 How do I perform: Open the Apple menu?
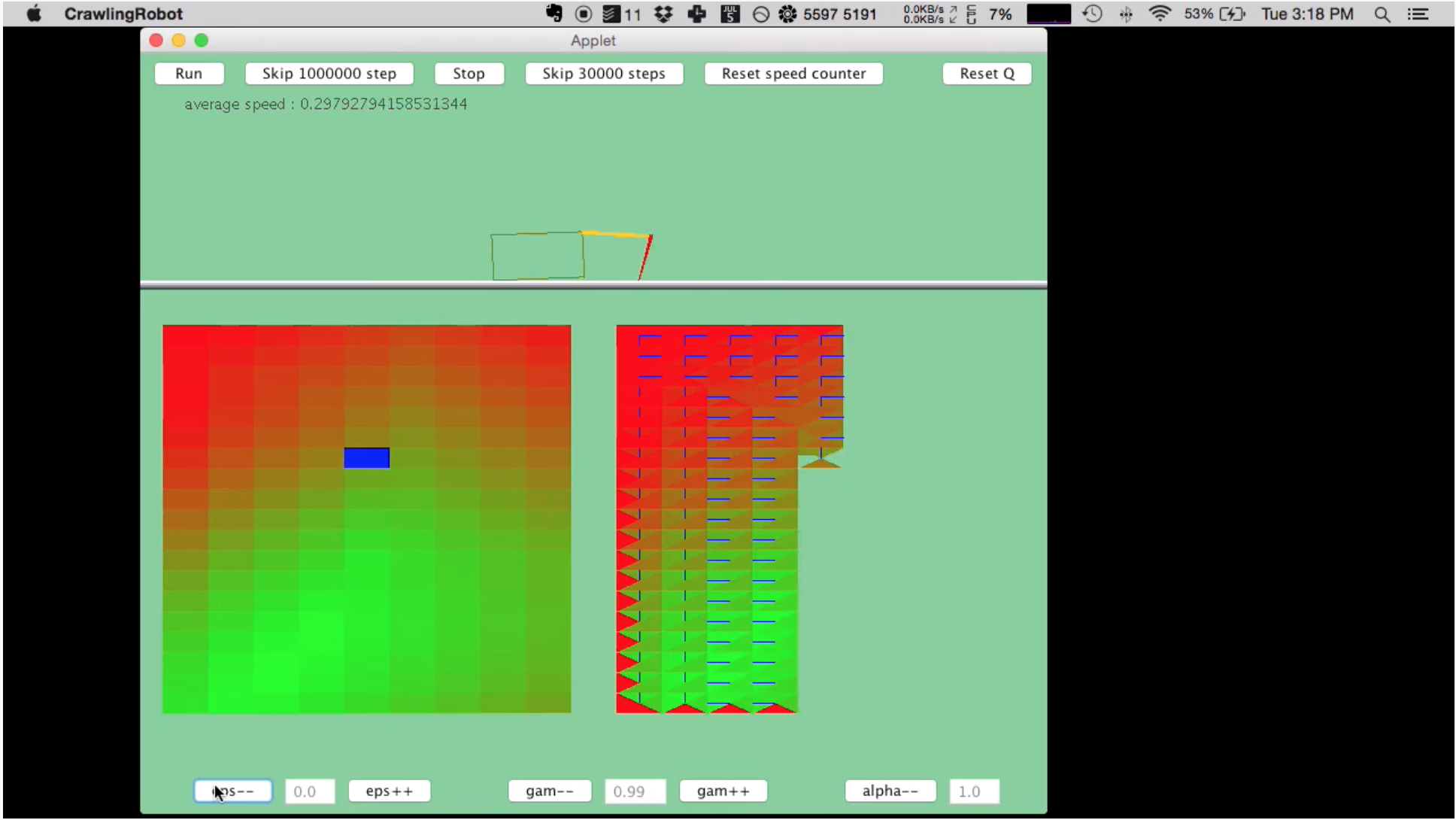pos(33,14)
